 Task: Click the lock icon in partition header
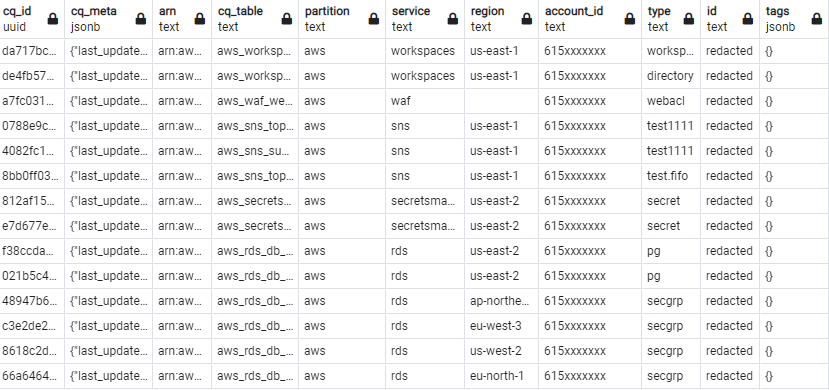coord(374,19)
